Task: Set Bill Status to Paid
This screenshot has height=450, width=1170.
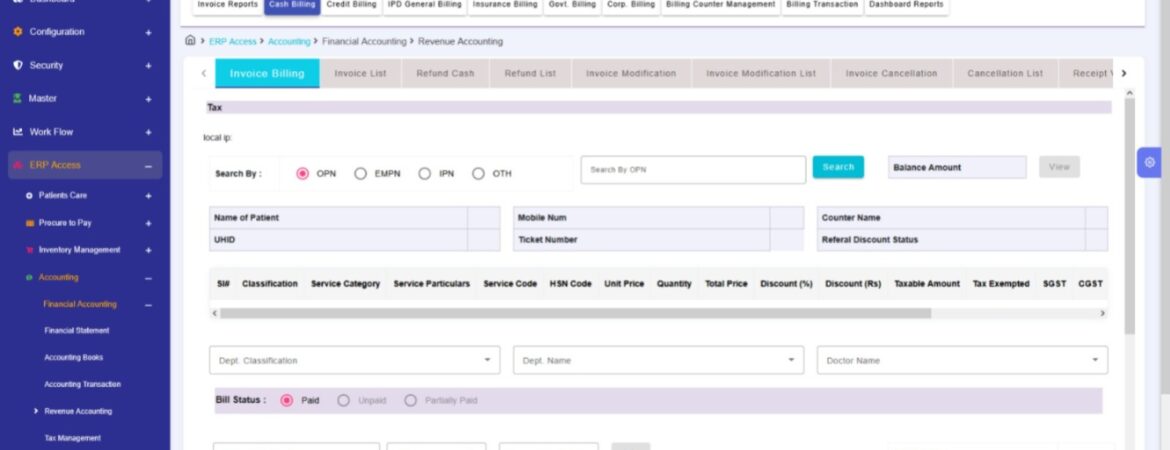Action: (x=287, y=401)
